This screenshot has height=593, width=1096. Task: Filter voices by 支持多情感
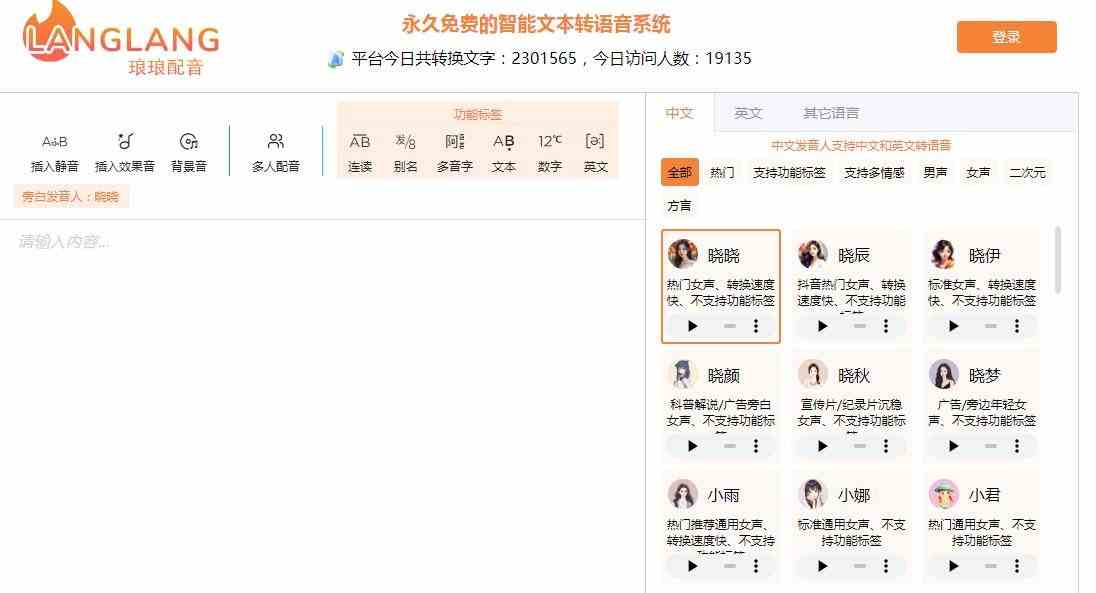(x=874, y=172)
